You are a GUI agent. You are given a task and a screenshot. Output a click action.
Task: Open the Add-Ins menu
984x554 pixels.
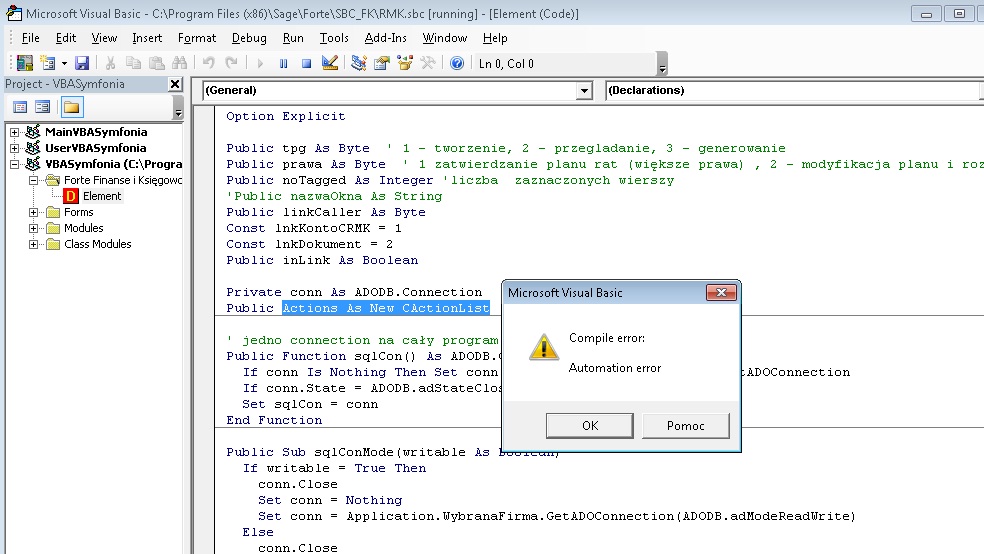pyautogui.click(x=385, y=38)
